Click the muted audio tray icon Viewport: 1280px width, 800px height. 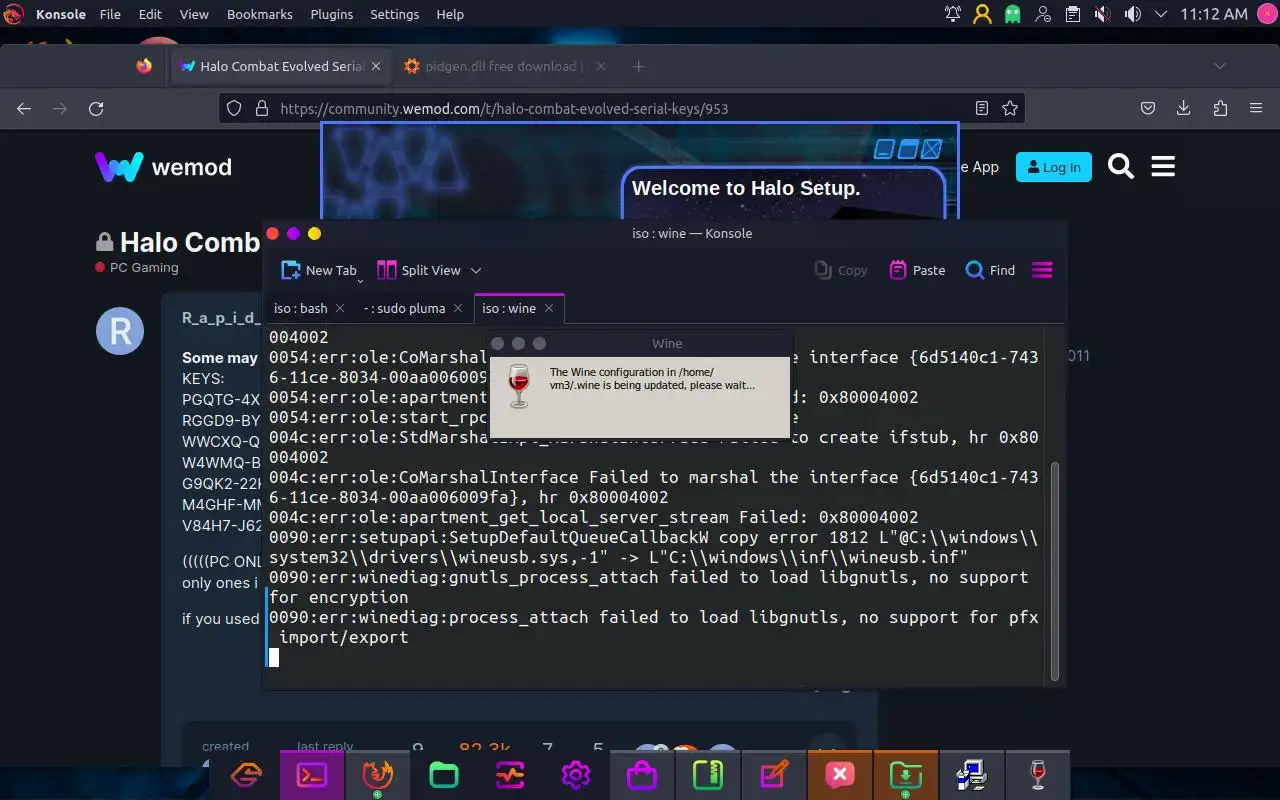coord(1102,14)
